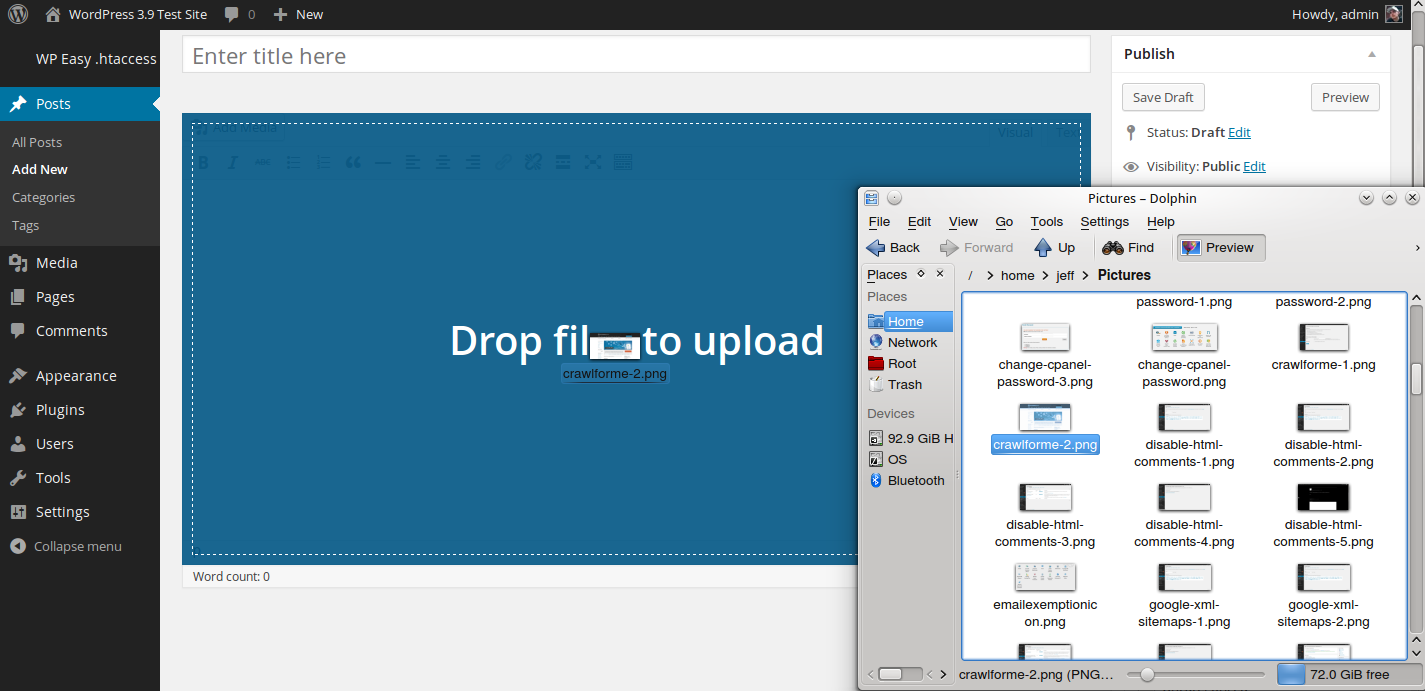Edit the post Status link
1425x691 pixels.
(x=1239, y=133)
